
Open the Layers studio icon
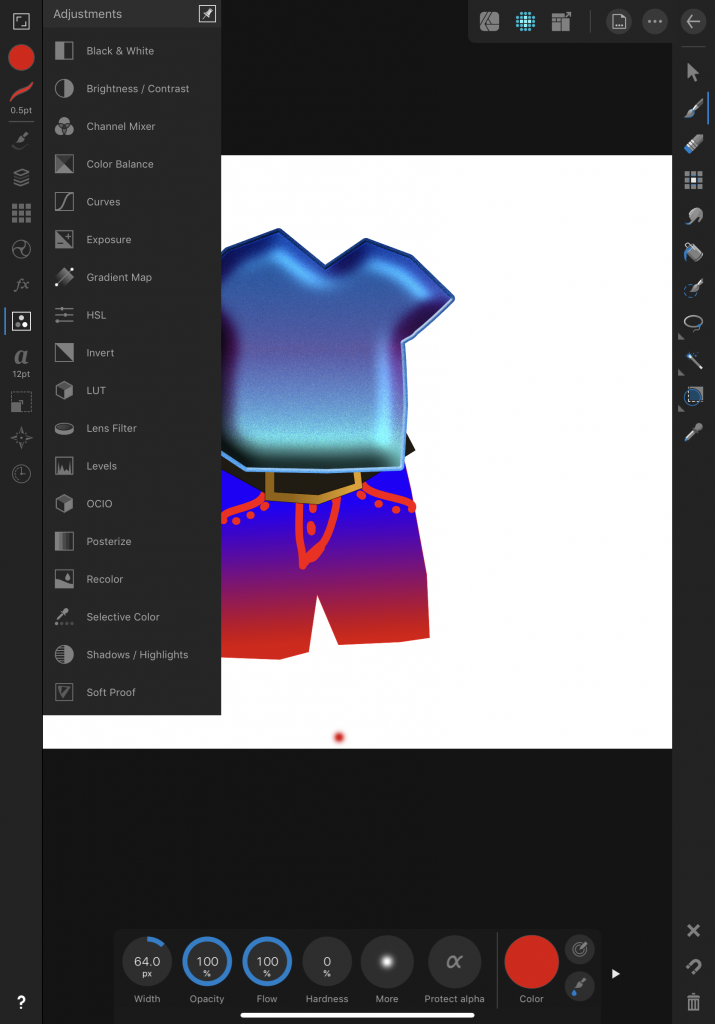(x=21, y=177)
